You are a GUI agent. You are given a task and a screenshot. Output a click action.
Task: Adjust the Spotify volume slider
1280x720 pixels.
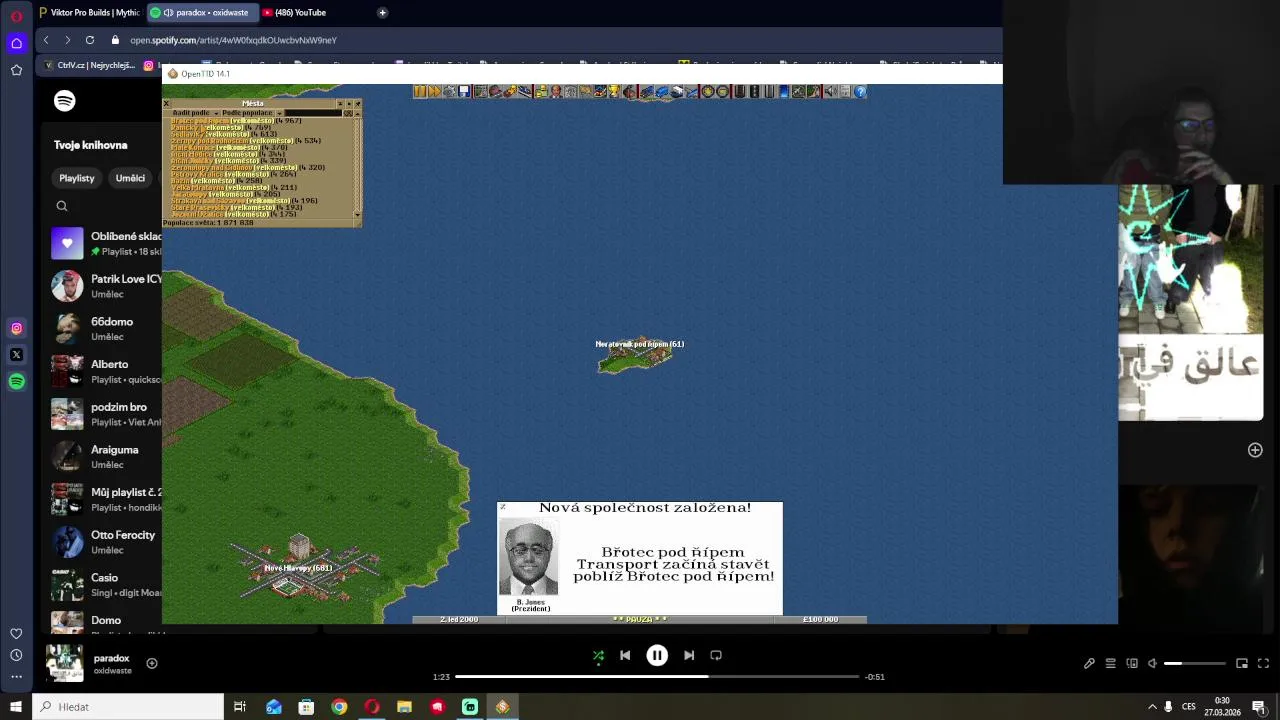coord(1195,663)
